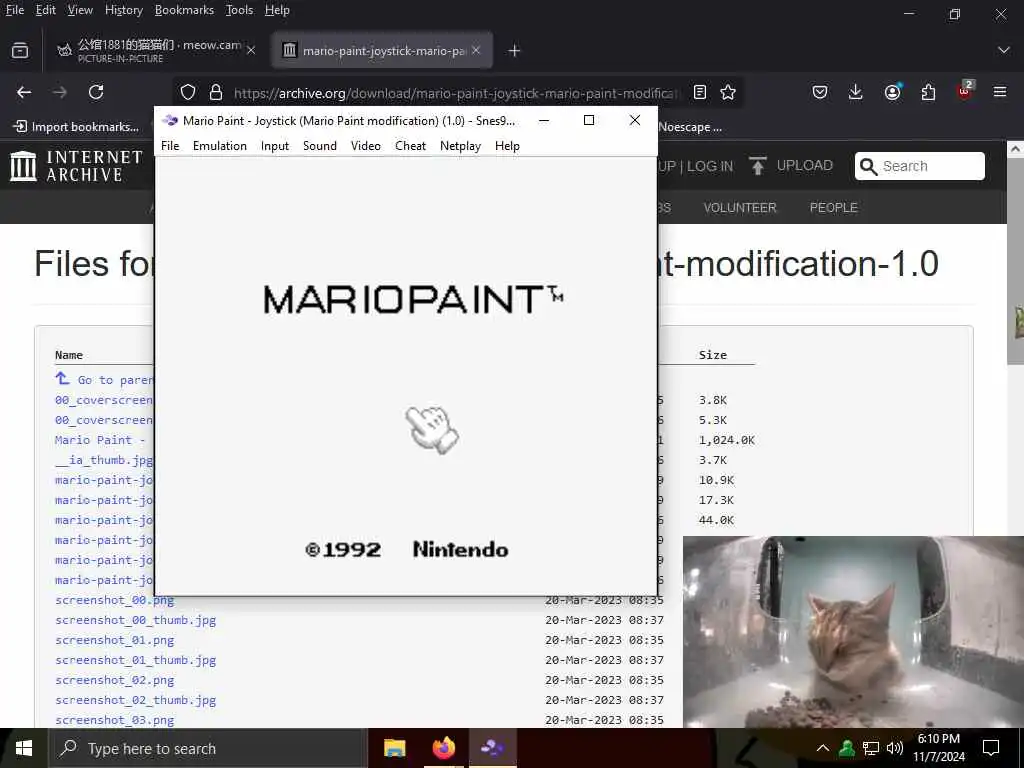Open the Snes9x Input menu
This screenshot has width=1024, height=768.
[x=275, y=146]
